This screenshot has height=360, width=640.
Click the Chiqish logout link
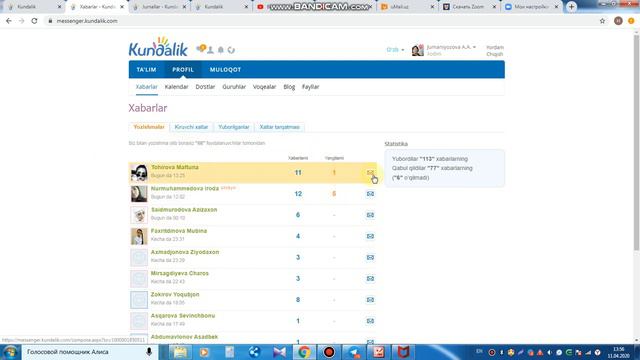[495, 54]
